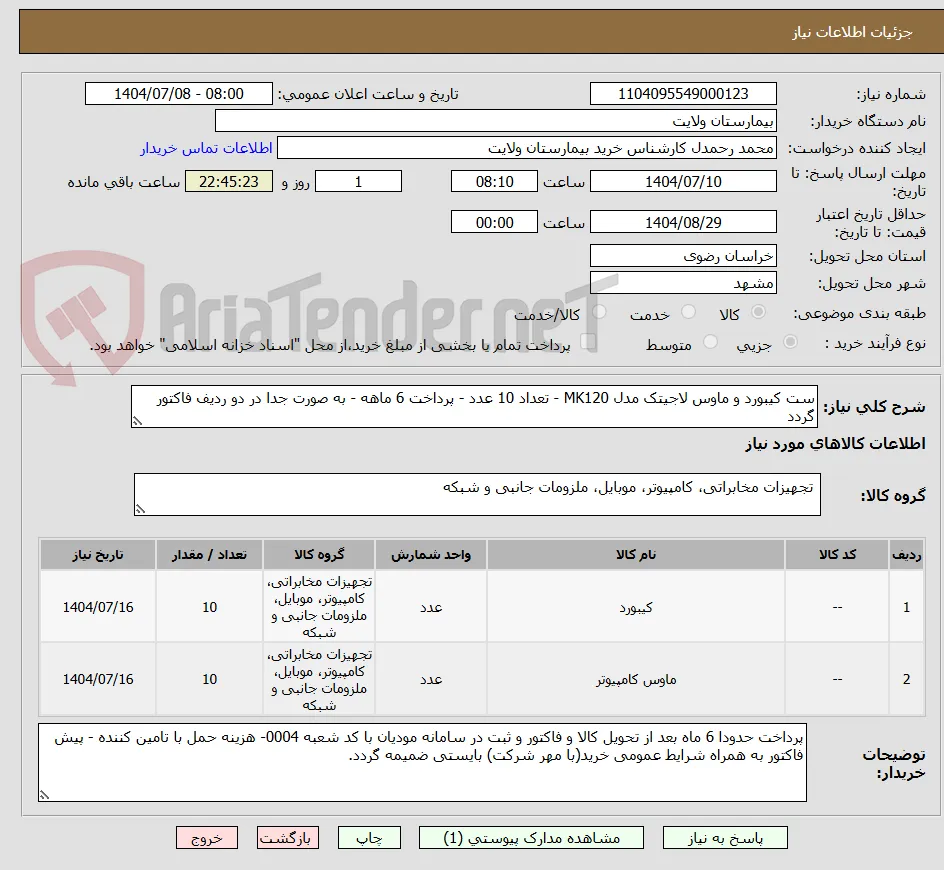
Task: Click the تاریخ نیاز column header
Action: pyautogui.click(x=98, y=555)
